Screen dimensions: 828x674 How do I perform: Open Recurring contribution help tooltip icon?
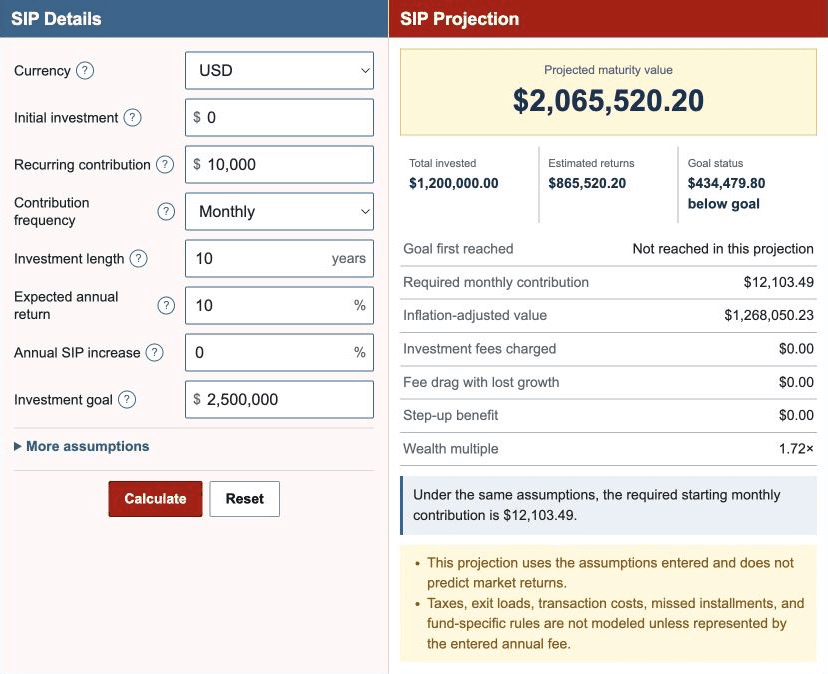click(165, 164)
